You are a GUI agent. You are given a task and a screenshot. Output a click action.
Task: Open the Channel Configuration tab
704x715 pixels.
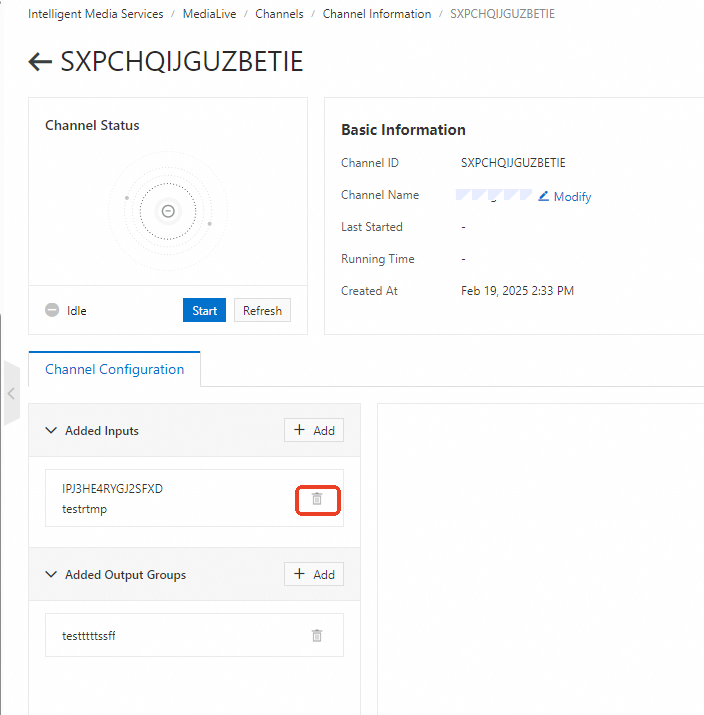114,369
